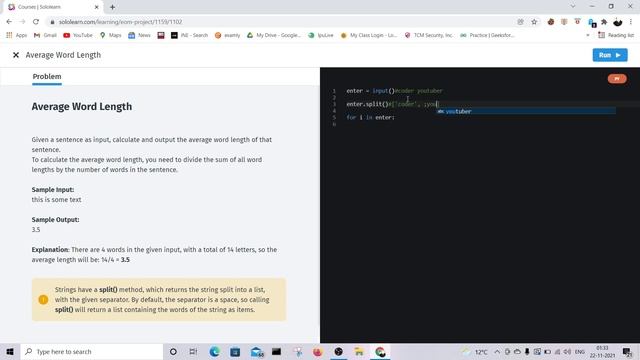The image size is (640, 360).
Task: Expand the bookmarks overflow arrow
Action: coord(588,36)
